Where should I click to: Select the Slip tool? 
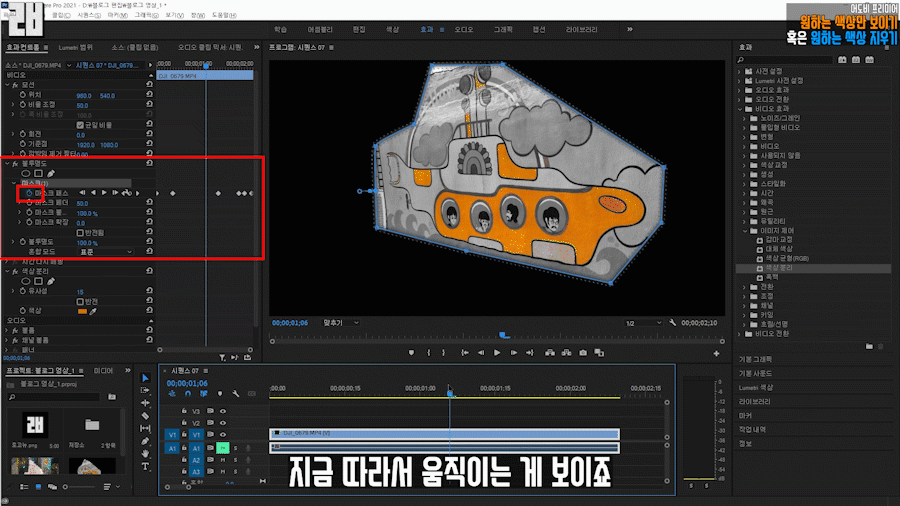click(x=145, y=429)
